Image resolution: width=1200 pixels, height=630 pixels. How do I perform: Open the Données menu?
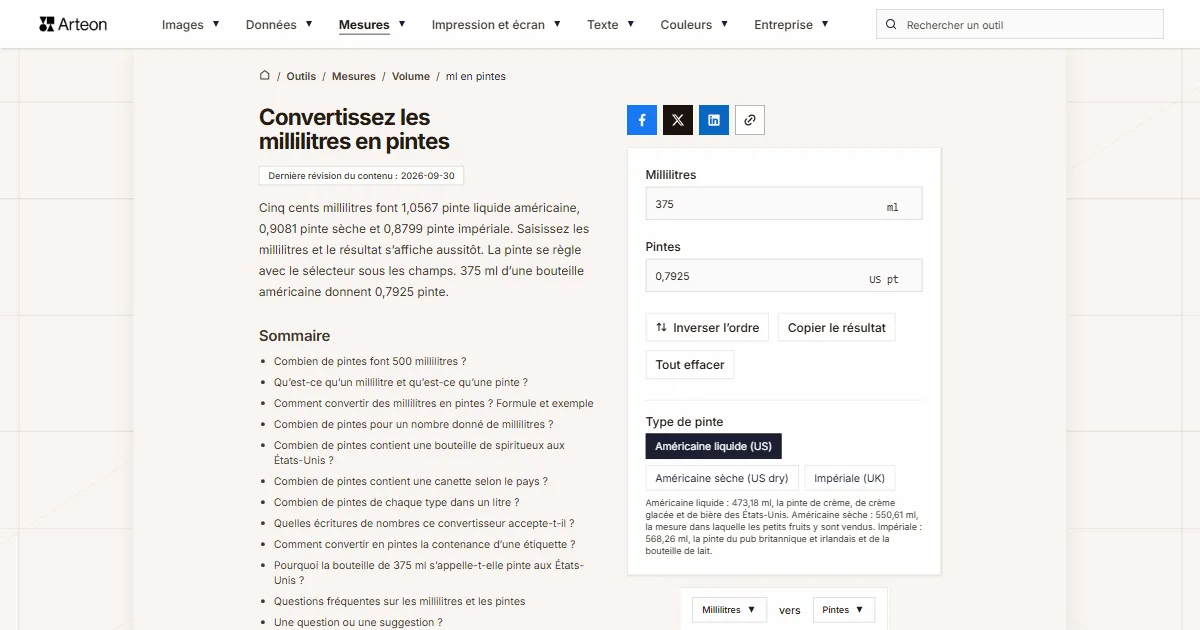coord(279,24)
